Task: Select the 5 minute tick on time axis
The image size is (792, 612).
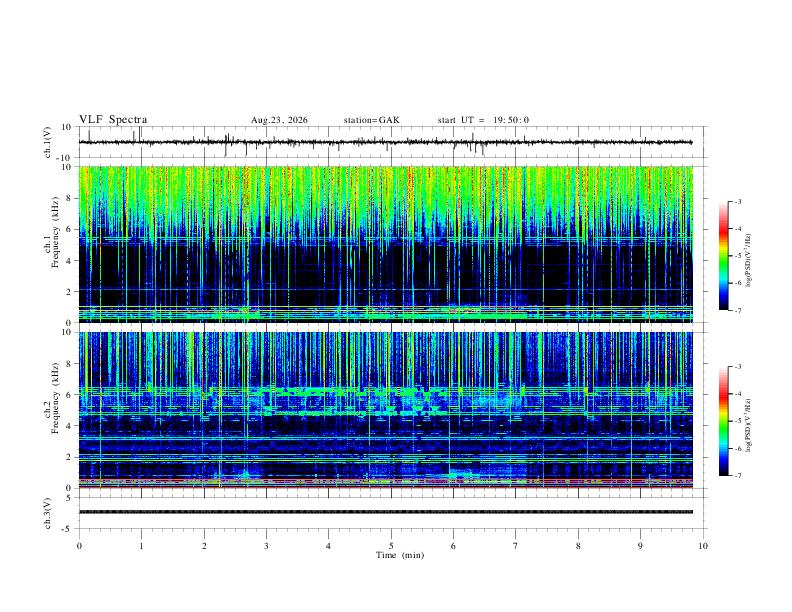Action: [x=391, y=546]
